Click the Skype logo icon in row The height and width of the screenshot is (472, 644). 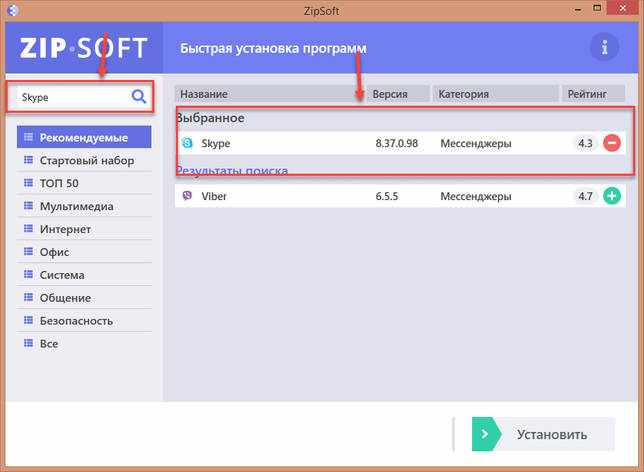click(x=187, y=143)
